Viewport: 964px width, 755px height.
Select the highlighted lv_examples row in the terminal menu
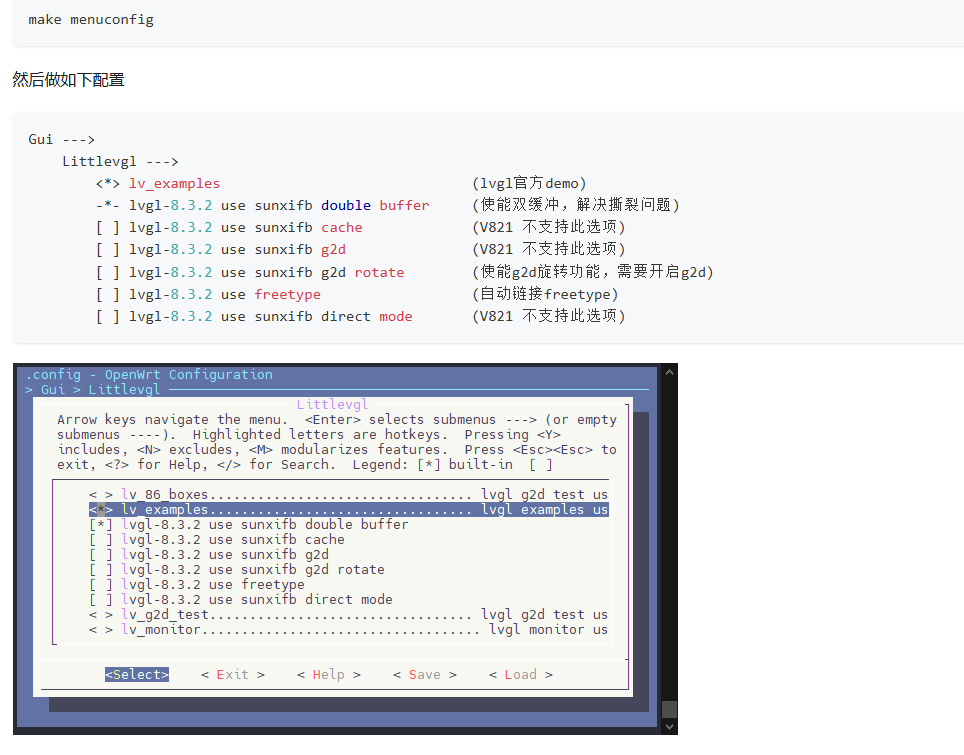(349, 510)
